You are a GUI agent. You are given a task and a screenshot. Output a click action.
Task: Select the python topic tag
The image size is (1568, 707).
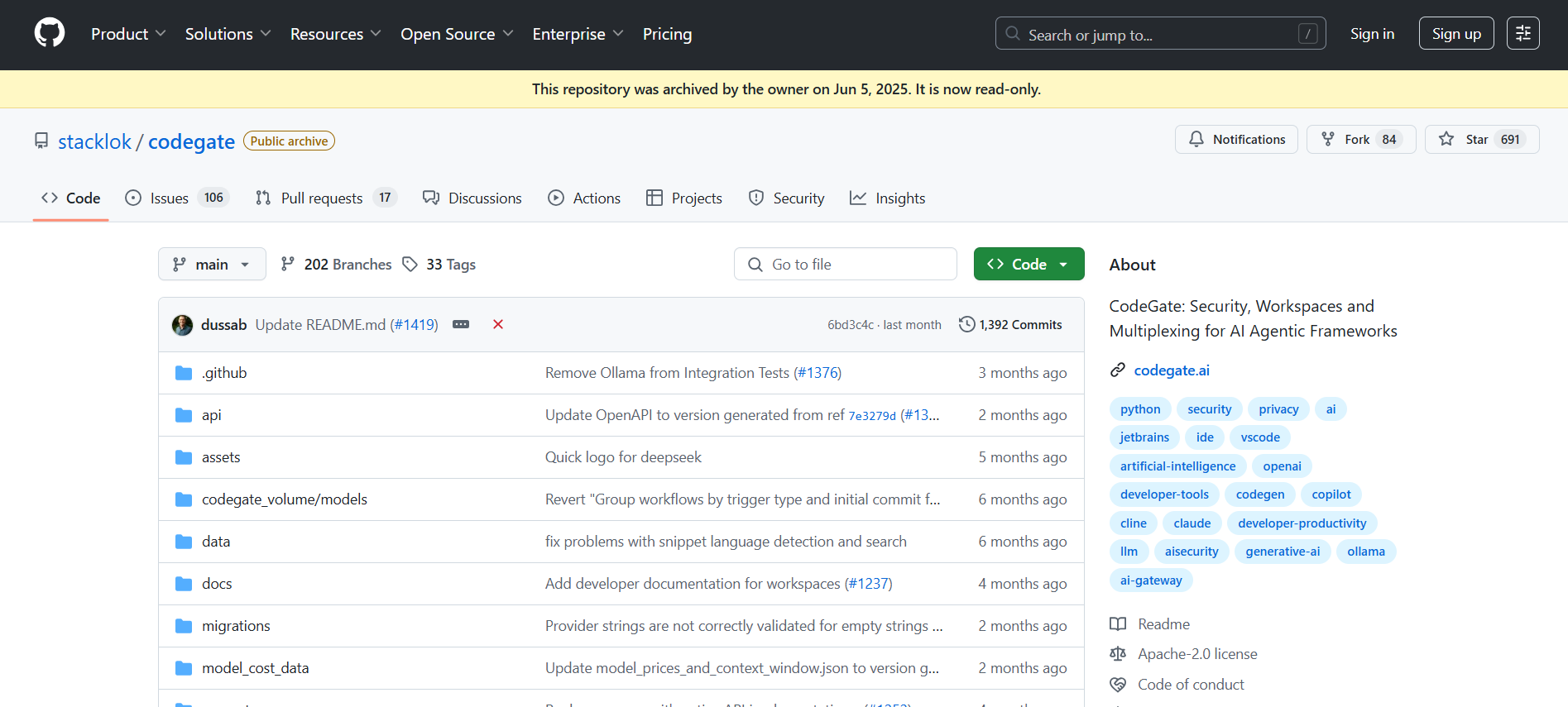[x=1140, y=408]
